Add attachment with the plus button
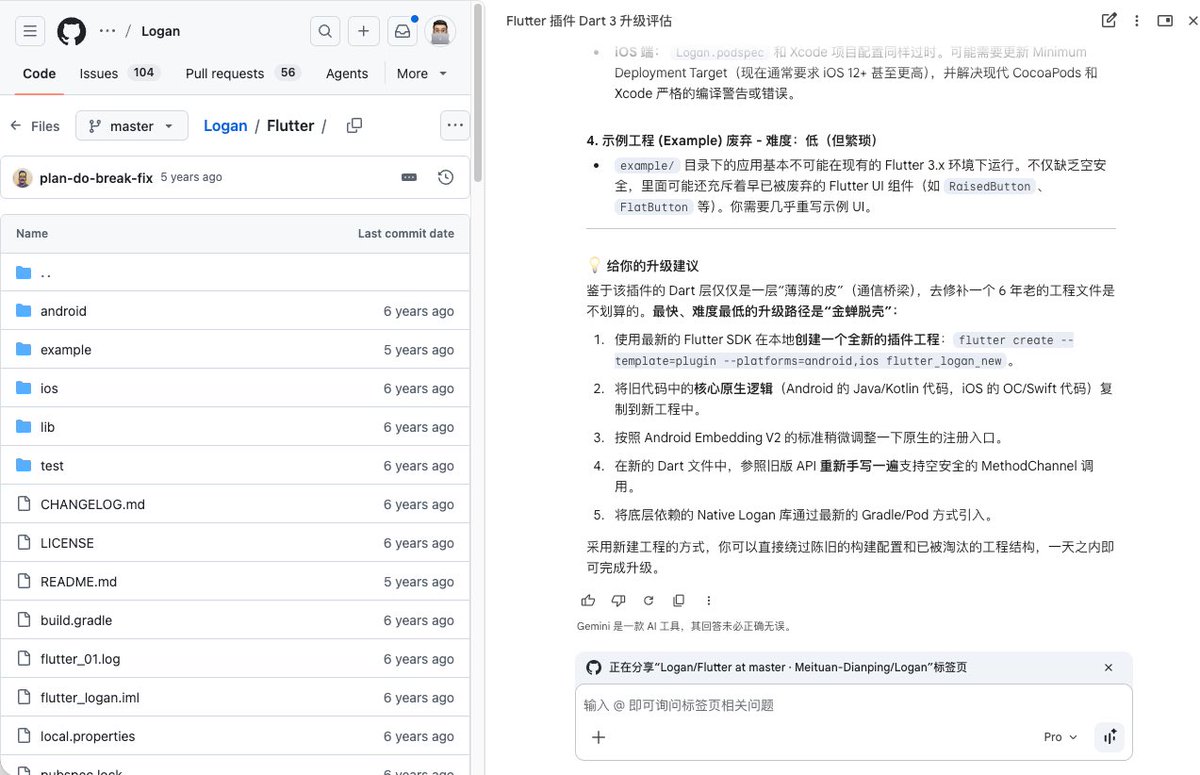The width and height of the screenshot is (1200, 775). (598, 737)
